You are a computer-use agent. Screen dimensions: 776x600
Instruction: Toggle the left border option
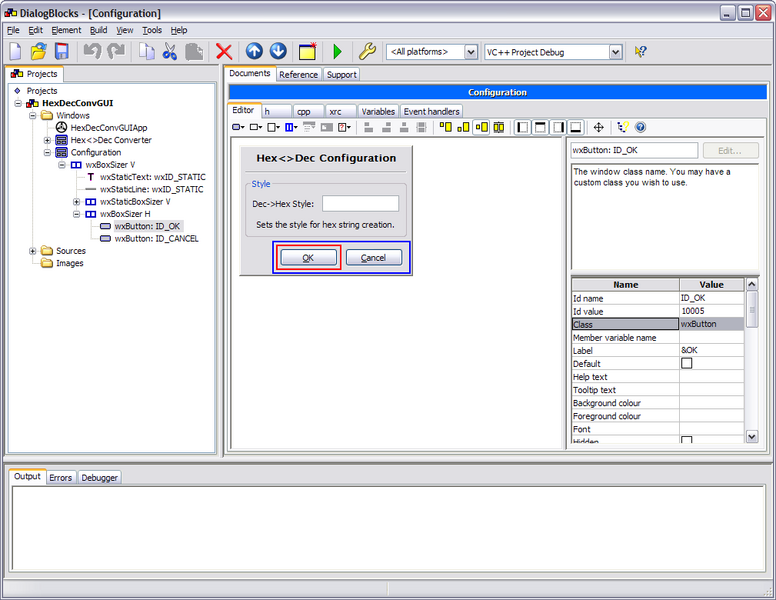[522, 127]
